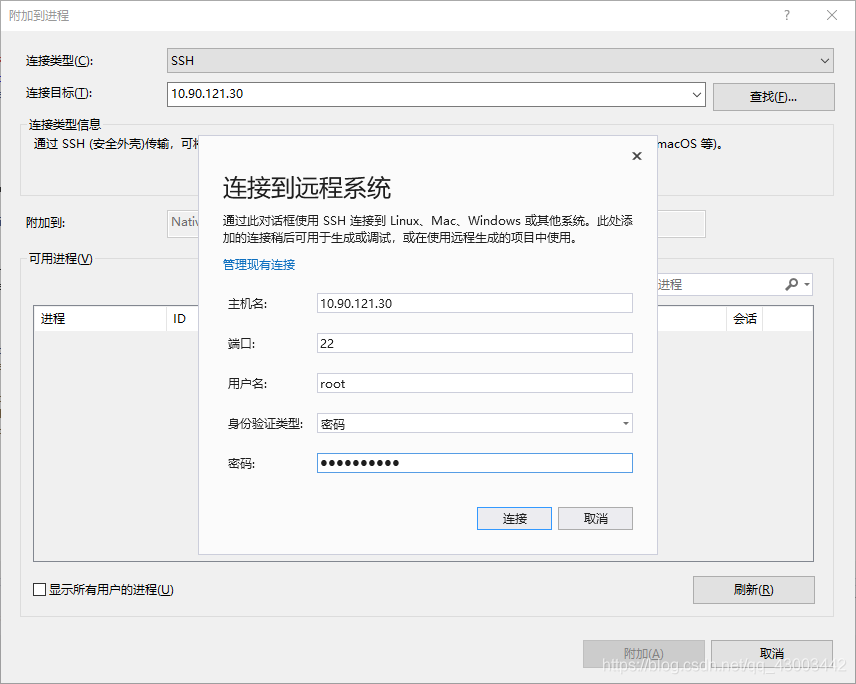Open the 身份验证类型 dropdown showing 密码
The width and height of the screenshot is (856, 684).
click(x=624, y=423)
